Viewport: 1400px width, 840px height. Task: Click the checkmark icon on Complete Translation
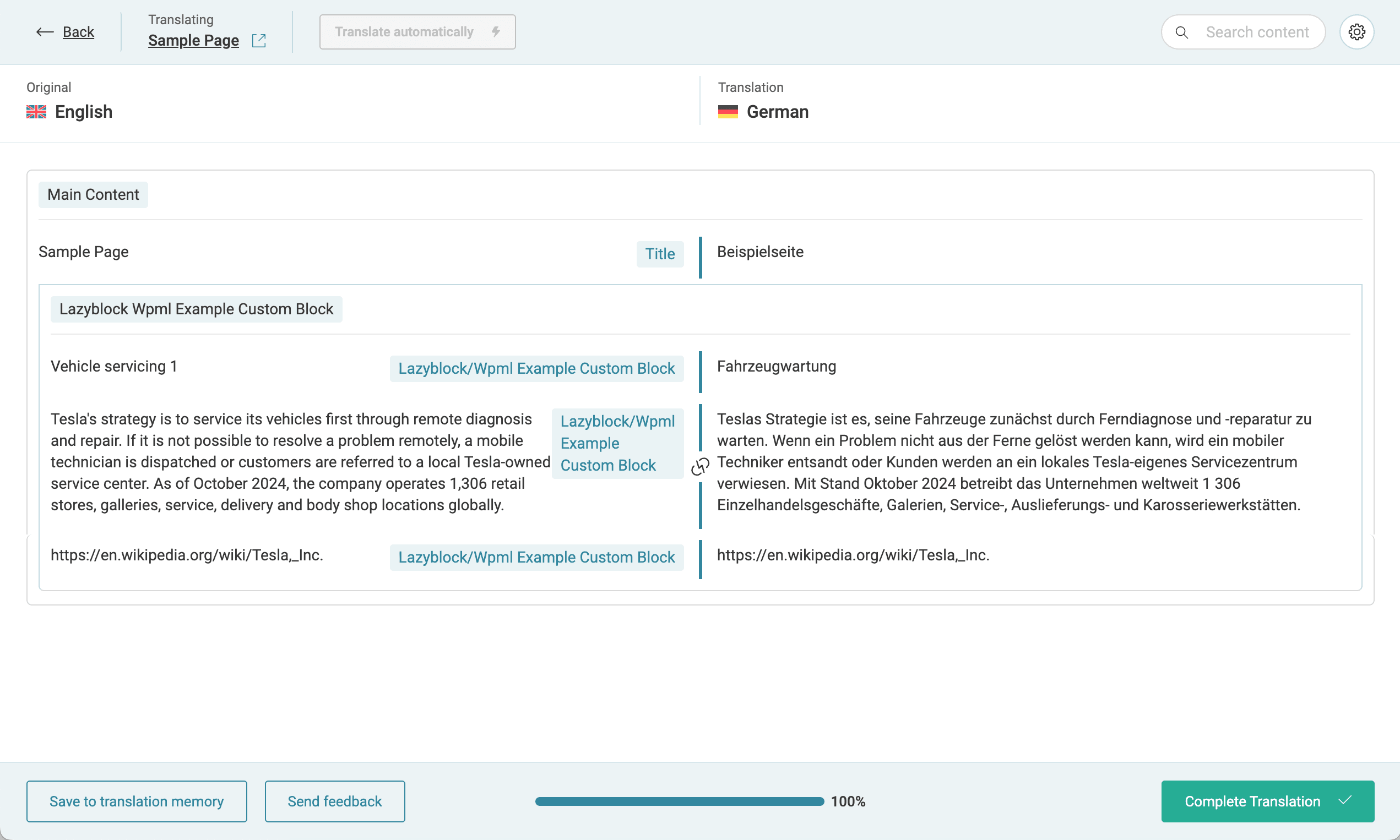tap(1344, 801)
